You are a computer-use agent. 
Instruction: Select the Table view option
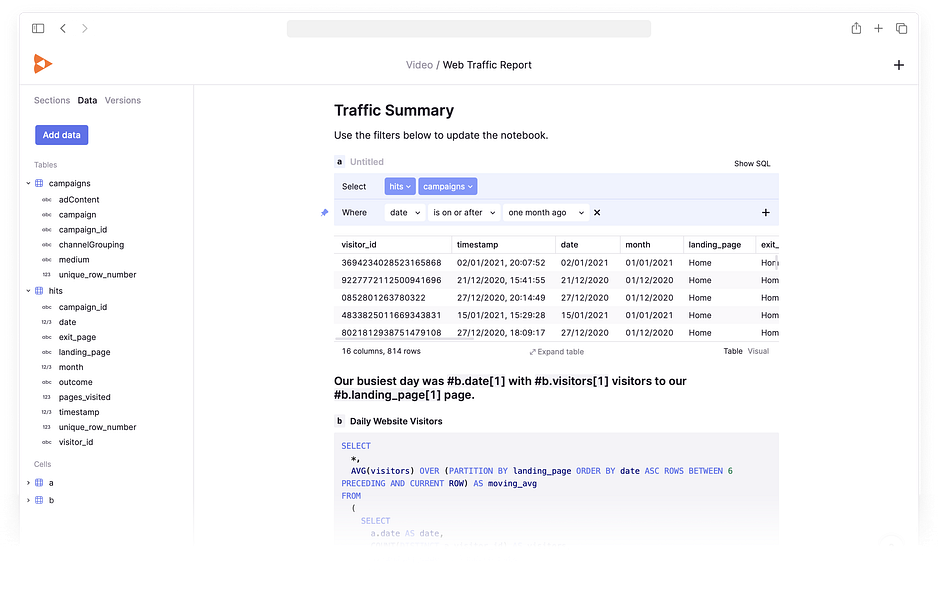pos(733,351)
